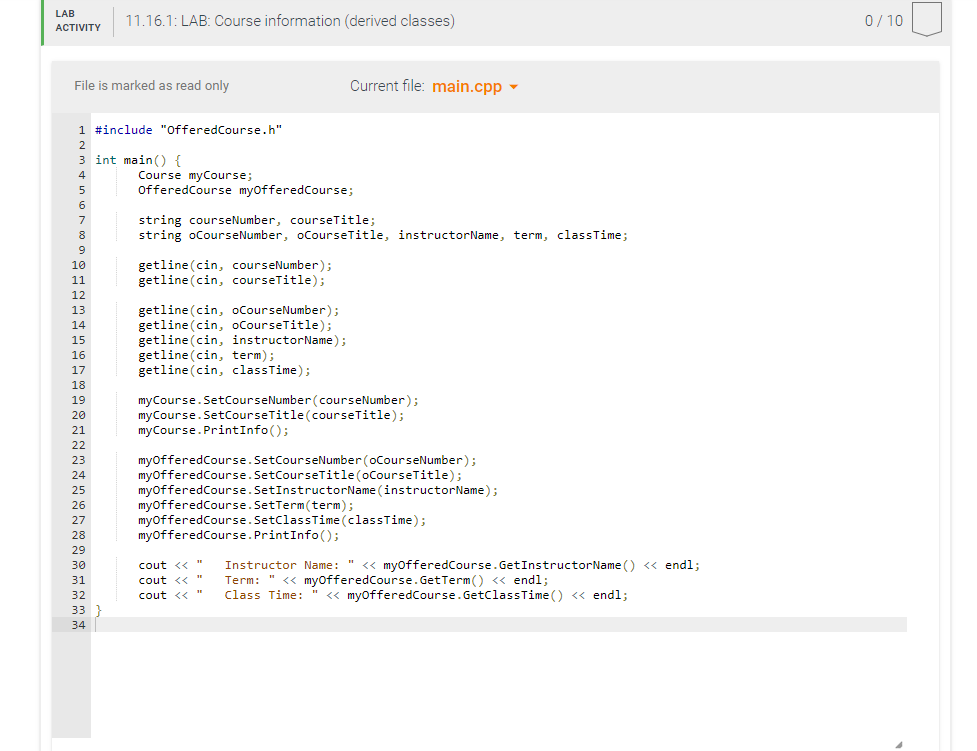Click line number 1 in the code editor
Image resolution: width=977 pixels, height=751 pixels.
tap(81, 129)
